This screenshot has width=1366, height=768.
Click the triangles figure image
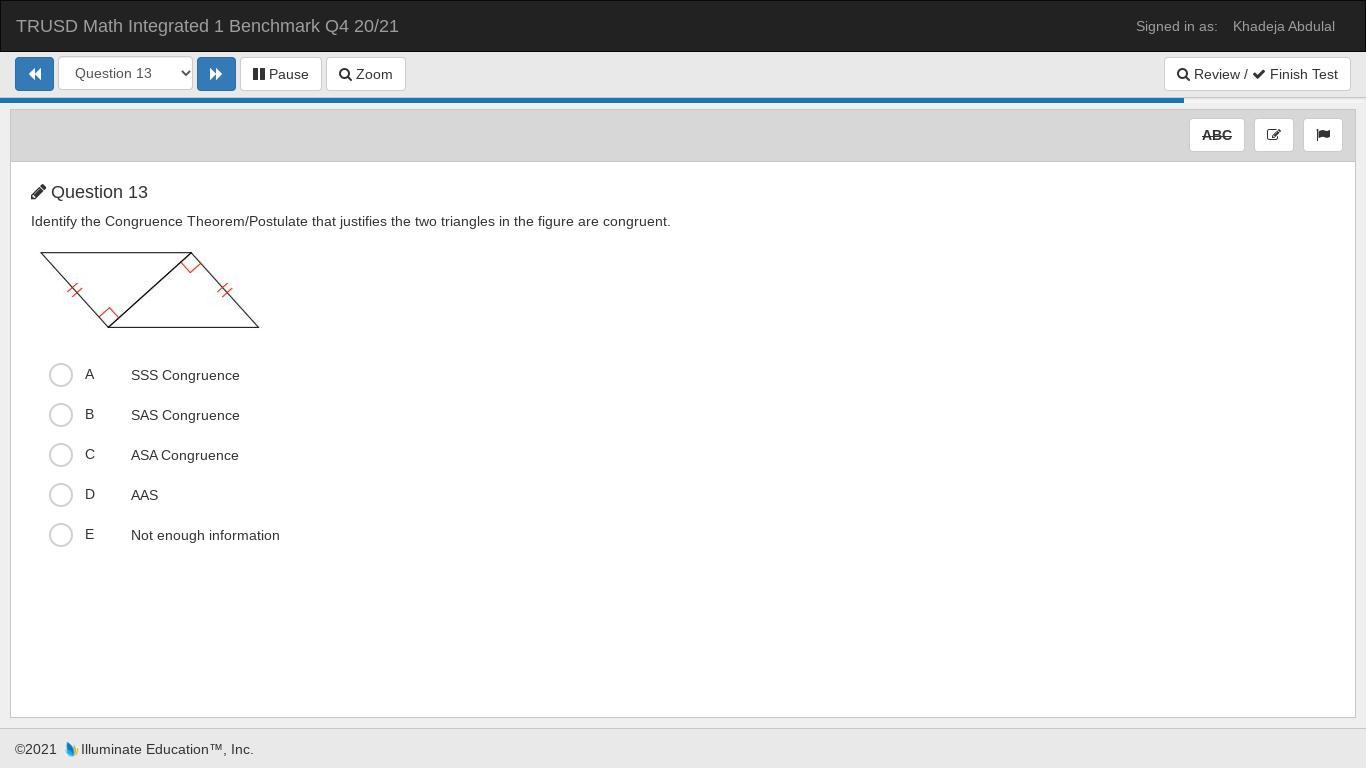point(150,290)
